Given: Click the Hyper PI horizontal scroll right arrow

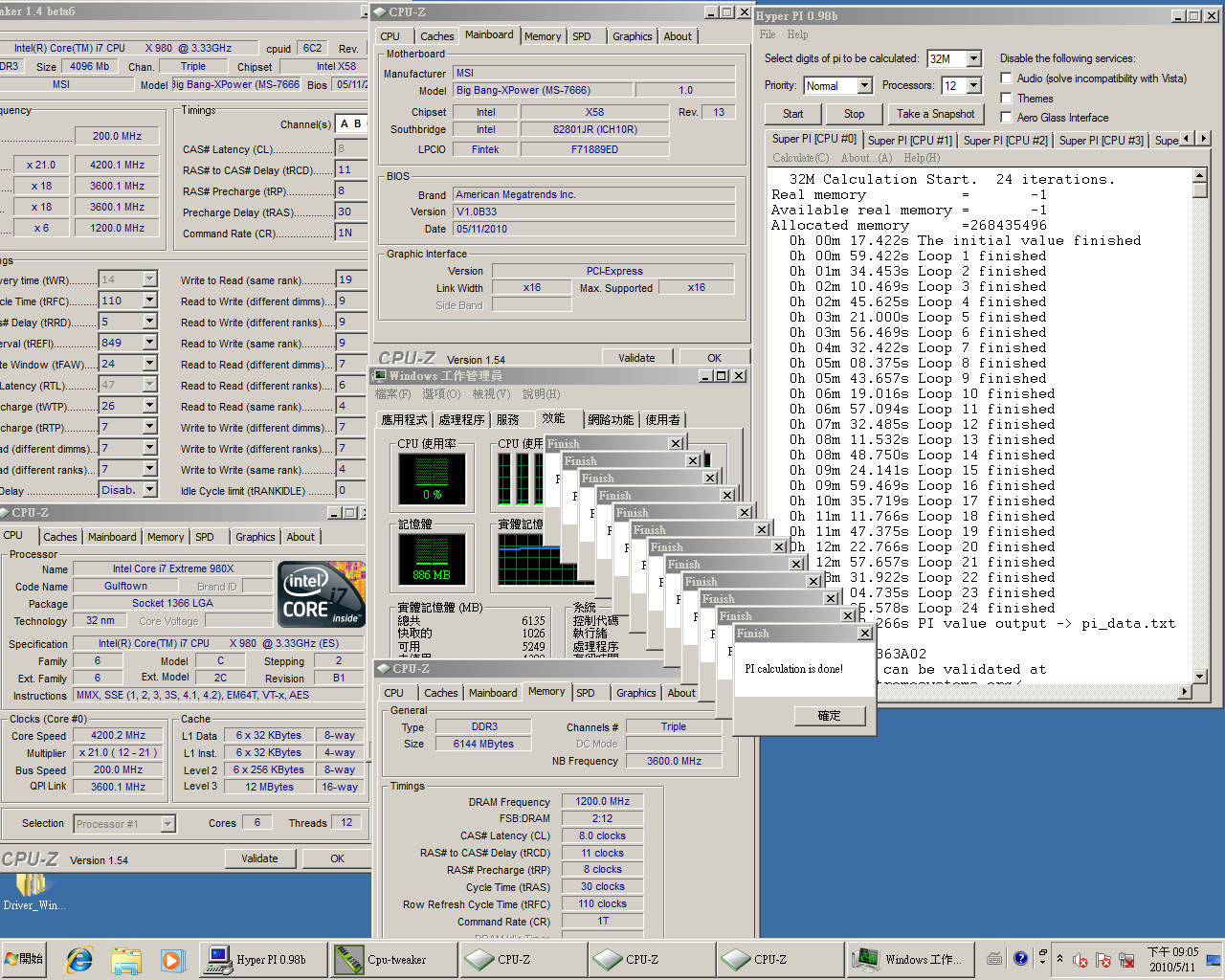Looking at the screenshot, I should (1186, 692).
